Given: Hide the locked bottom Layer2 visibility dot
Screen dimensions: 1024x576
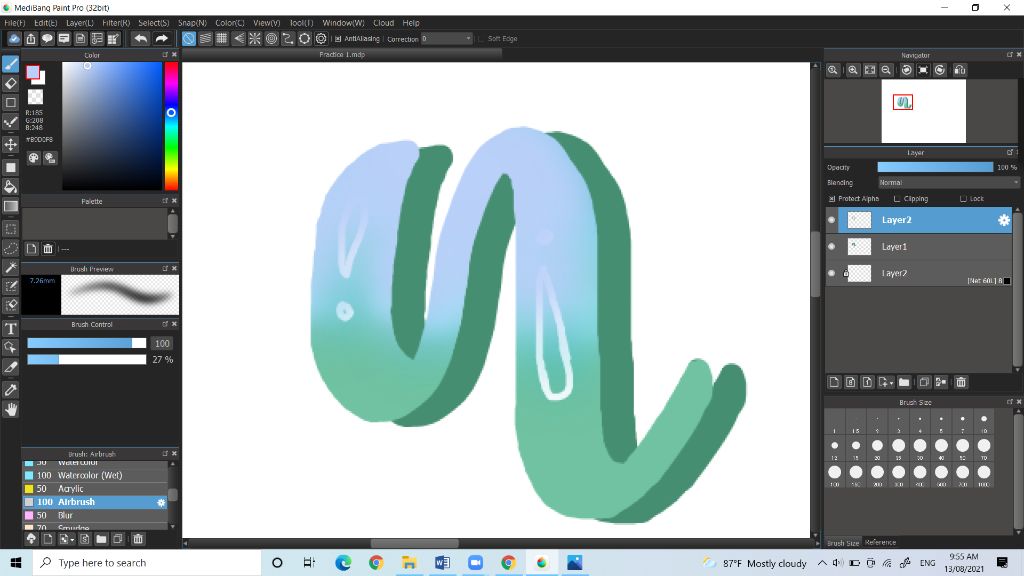Looking at the screenshot, I should 831,273.
